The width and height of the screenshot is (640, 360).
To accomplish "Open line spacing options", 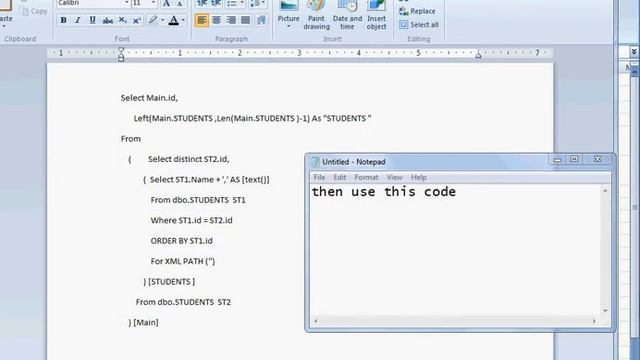I will point(257,4).
